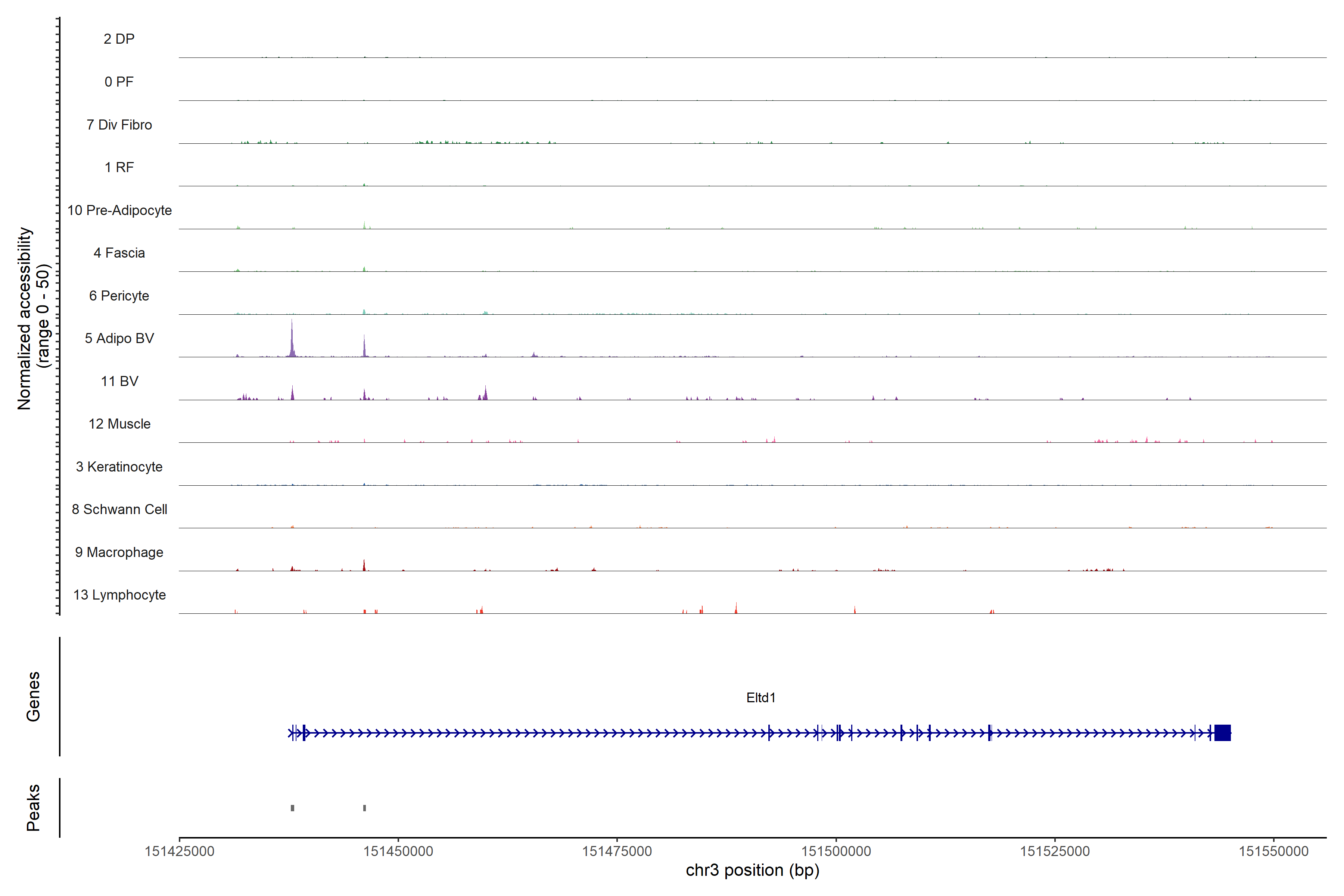Click the 10 Pre-Adipocyte track label
Screen dimensions: 1344x896
tap(119, 210)
